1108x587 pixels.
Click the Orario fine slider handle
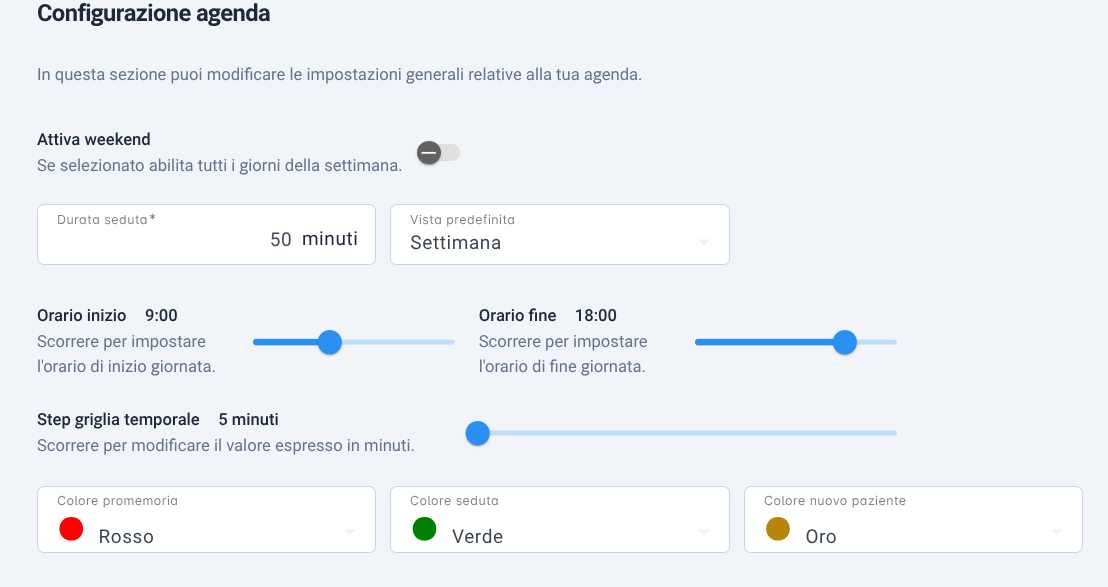(844, 342)
